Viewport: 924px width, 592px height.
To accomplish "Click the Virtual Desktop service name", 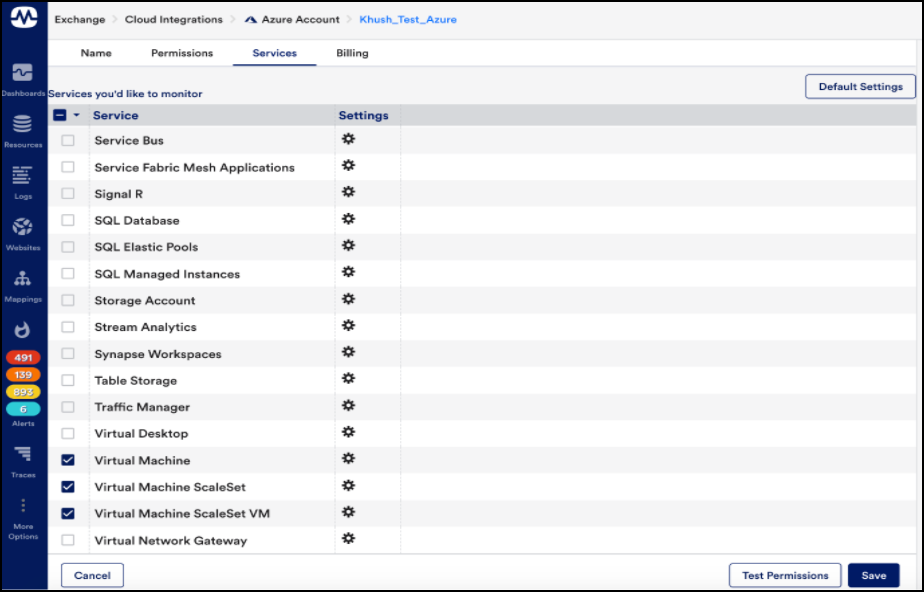I will 141,434.
